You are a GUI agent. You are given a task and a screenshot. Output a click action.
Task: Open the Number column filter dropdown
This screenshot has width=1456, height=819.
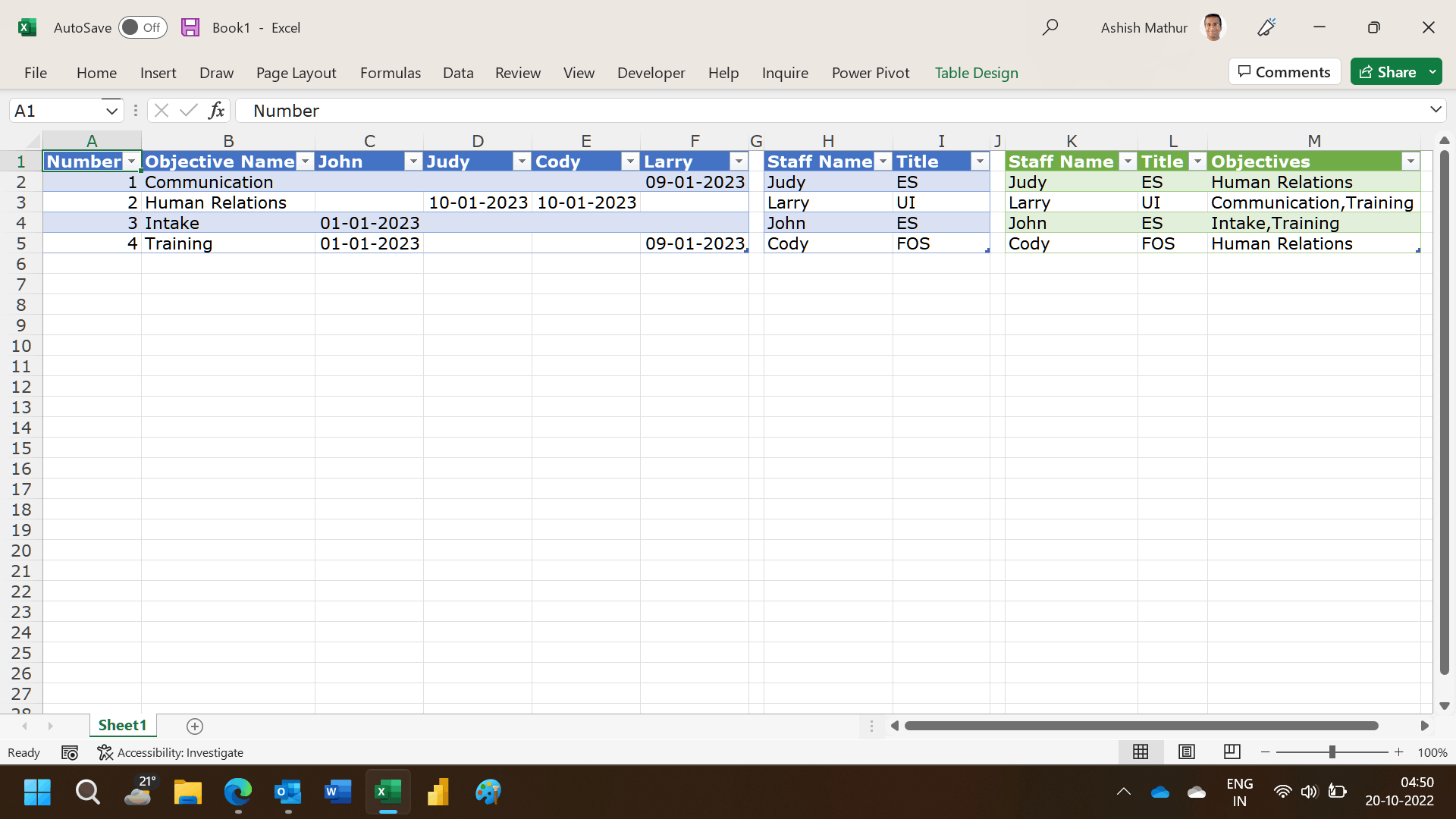[131, 162]
